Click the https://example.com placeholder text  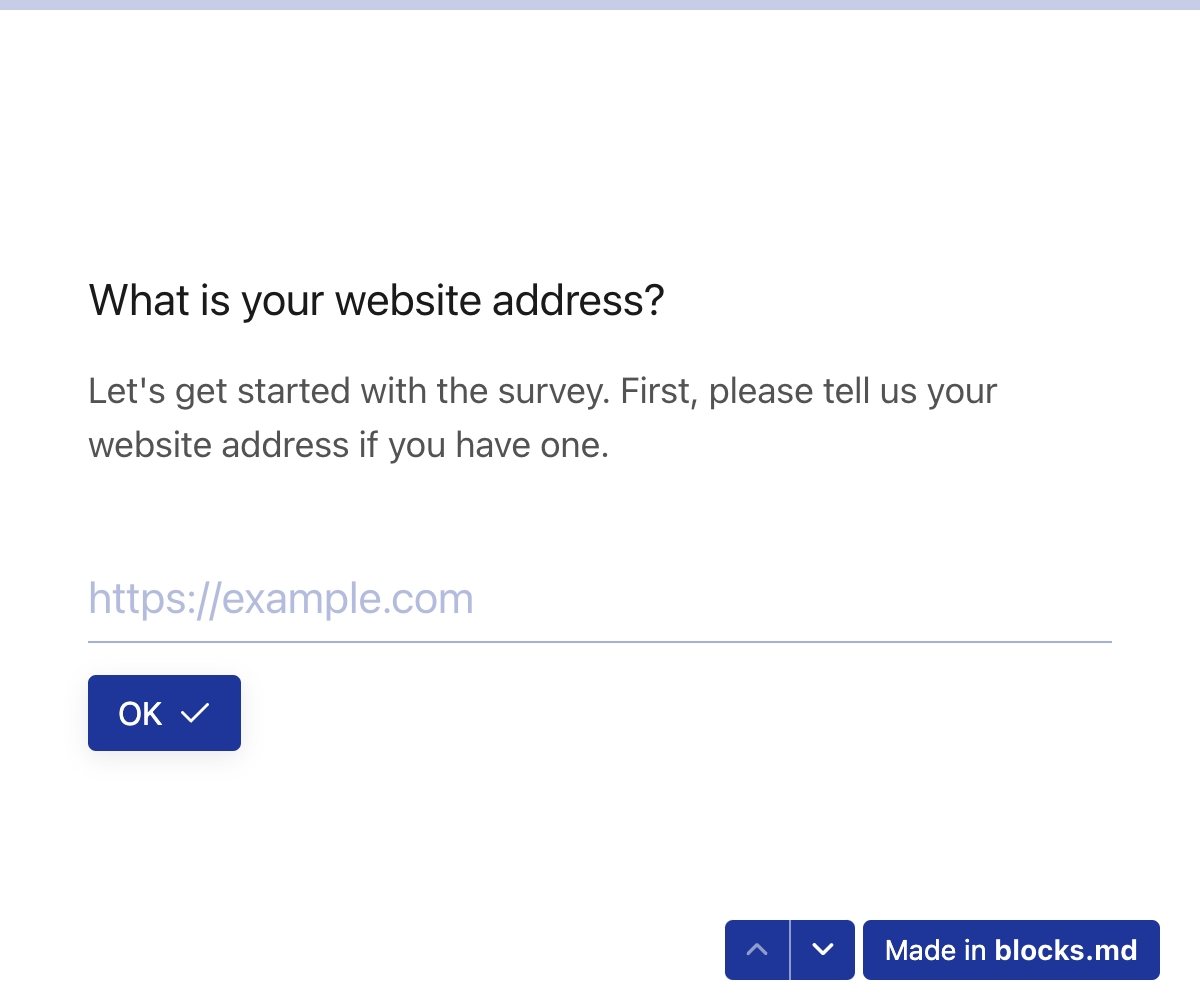(x=281, y=599)
